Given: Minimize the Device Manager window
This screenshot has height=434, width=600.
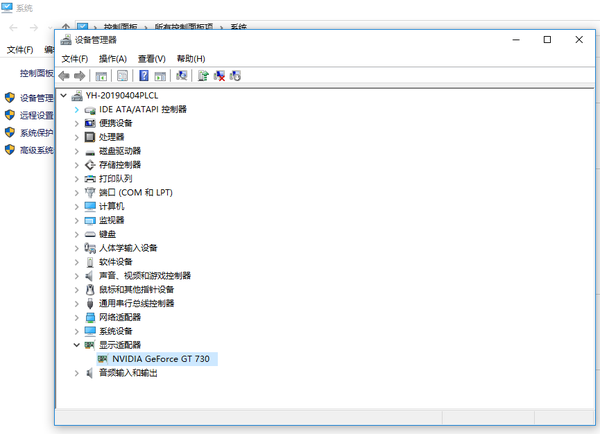Looking at the screenshot, I should pyautogui.click(x=516, y=40).
